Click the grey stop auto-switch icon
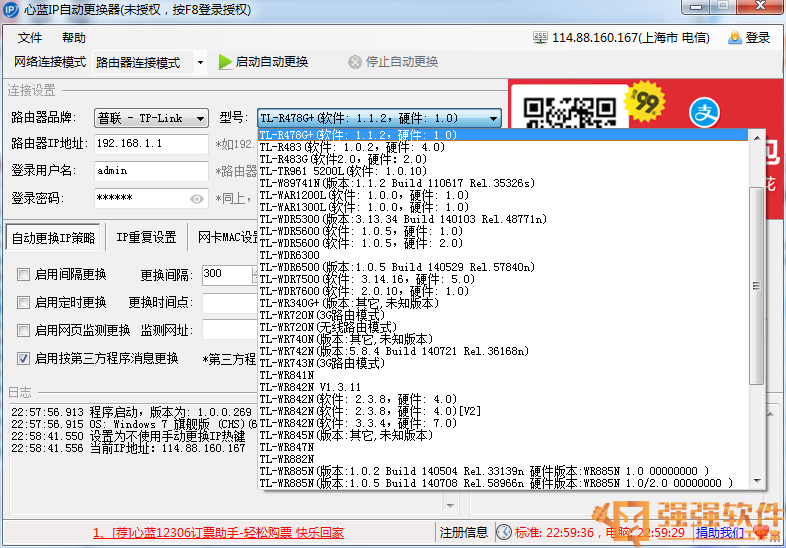The width and height of the screenshot is (786, 548). click(x=355, y=62)
